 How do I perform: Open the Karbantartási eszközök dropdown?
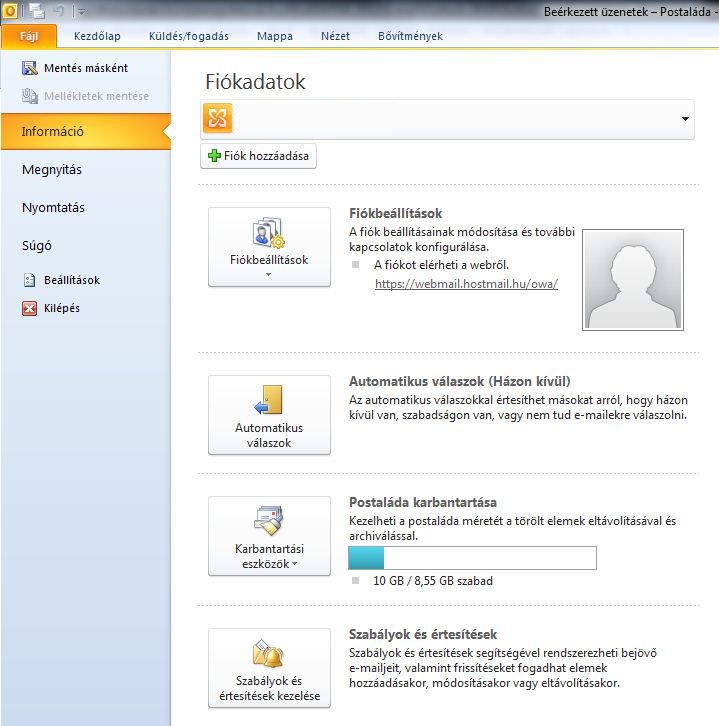[x=269, y=536]
